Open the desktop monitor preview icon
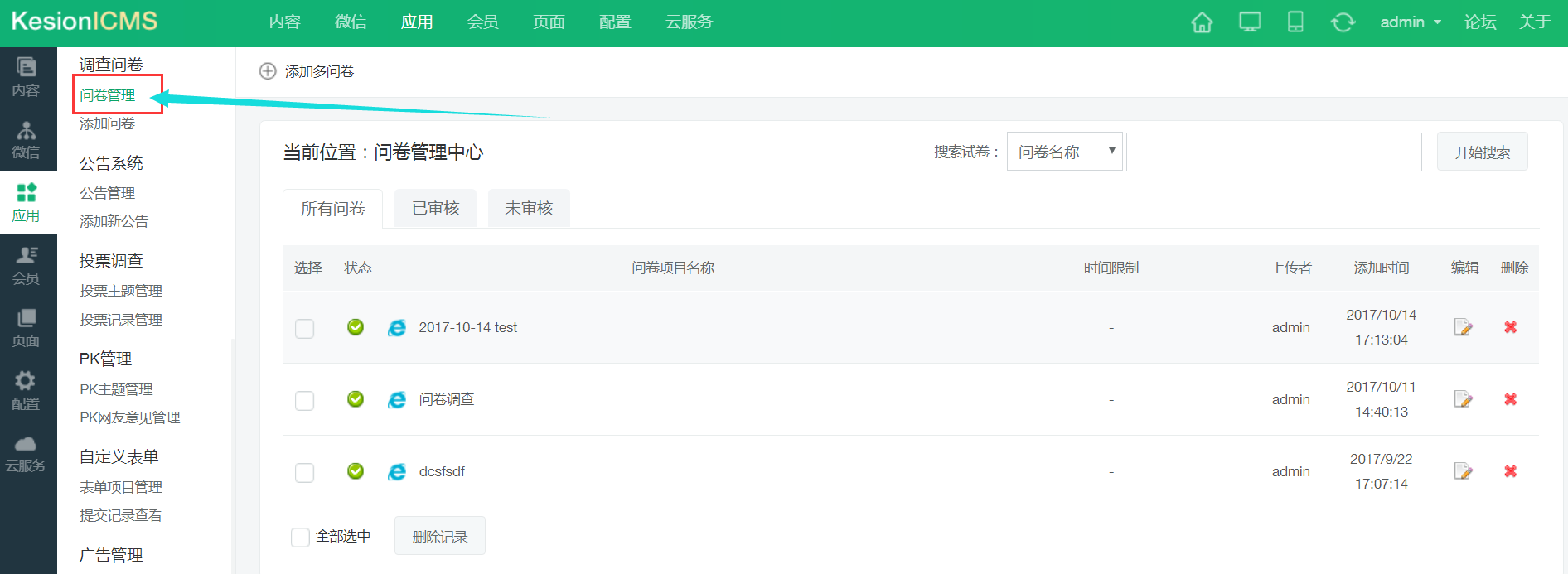Screen dimensions: 1568x574 coord(1249,22)
